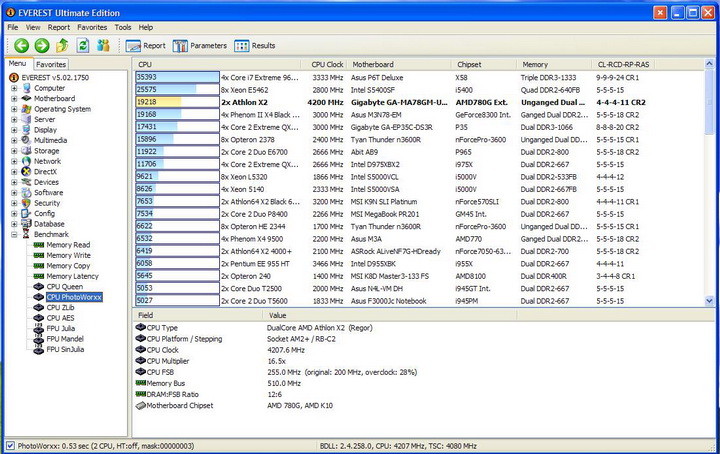This screenshot has width=720, height=454.
Task: Sort by the CPU Clock column header
Action: click(328, 64)
